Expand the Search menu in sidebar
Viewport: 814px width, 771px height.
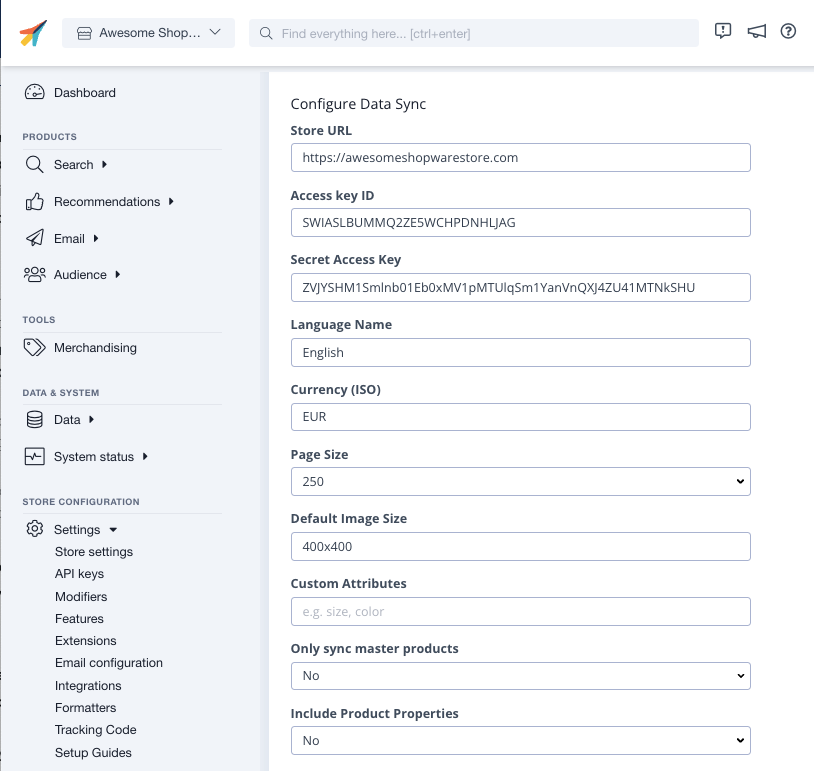pos(74,165)
